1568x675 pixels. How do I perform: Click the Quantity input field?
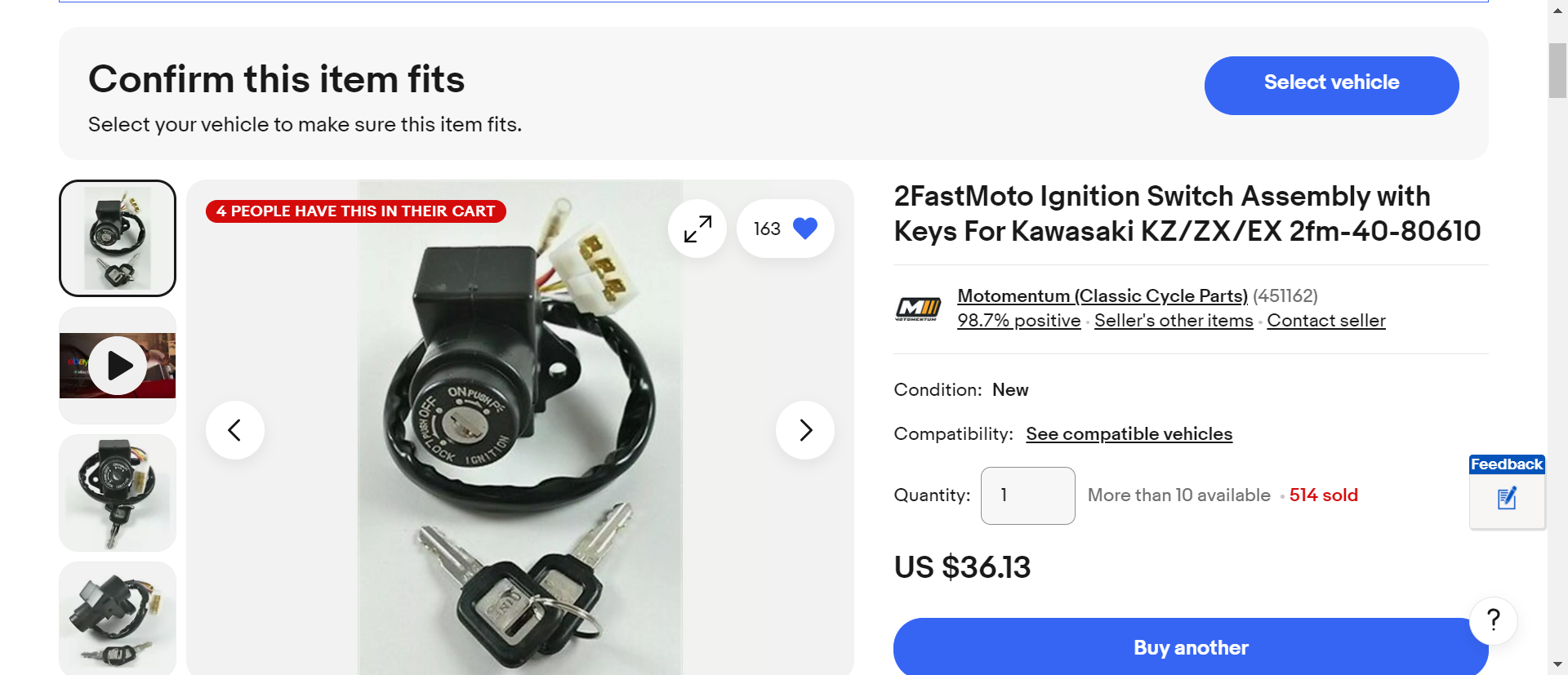click(1027, 495)
